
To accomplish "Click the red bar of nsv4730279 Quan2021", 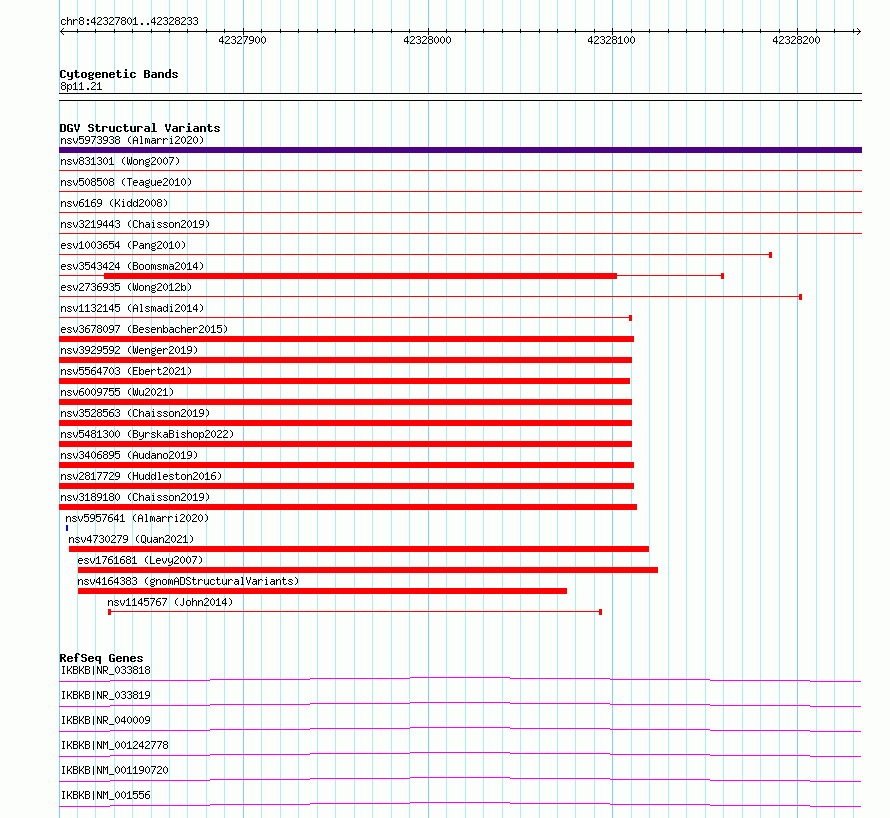I will tap(359, 549).
